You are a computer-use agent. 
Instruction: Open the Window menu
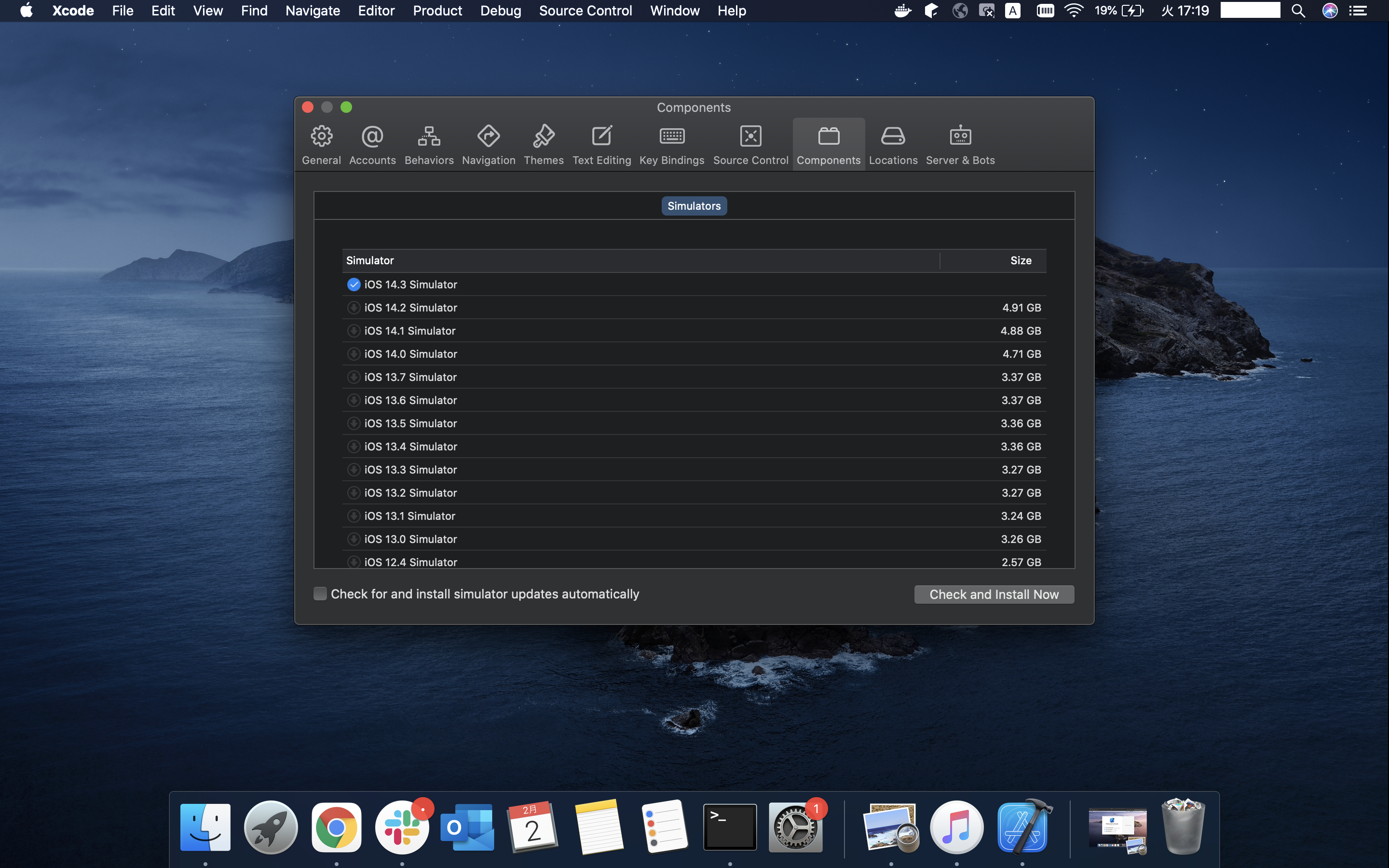(674, 10)
